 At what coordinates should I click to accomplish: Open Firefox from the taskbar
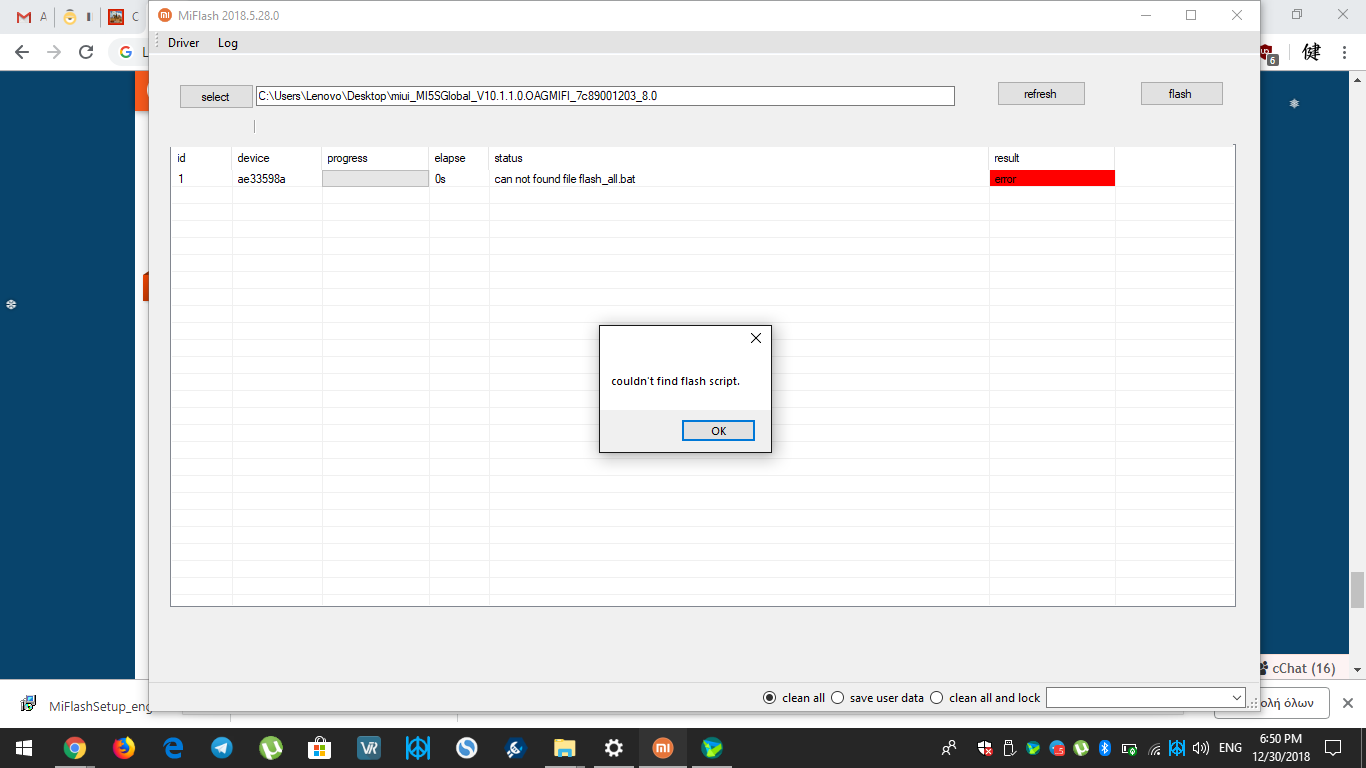(x=123, y=748)
